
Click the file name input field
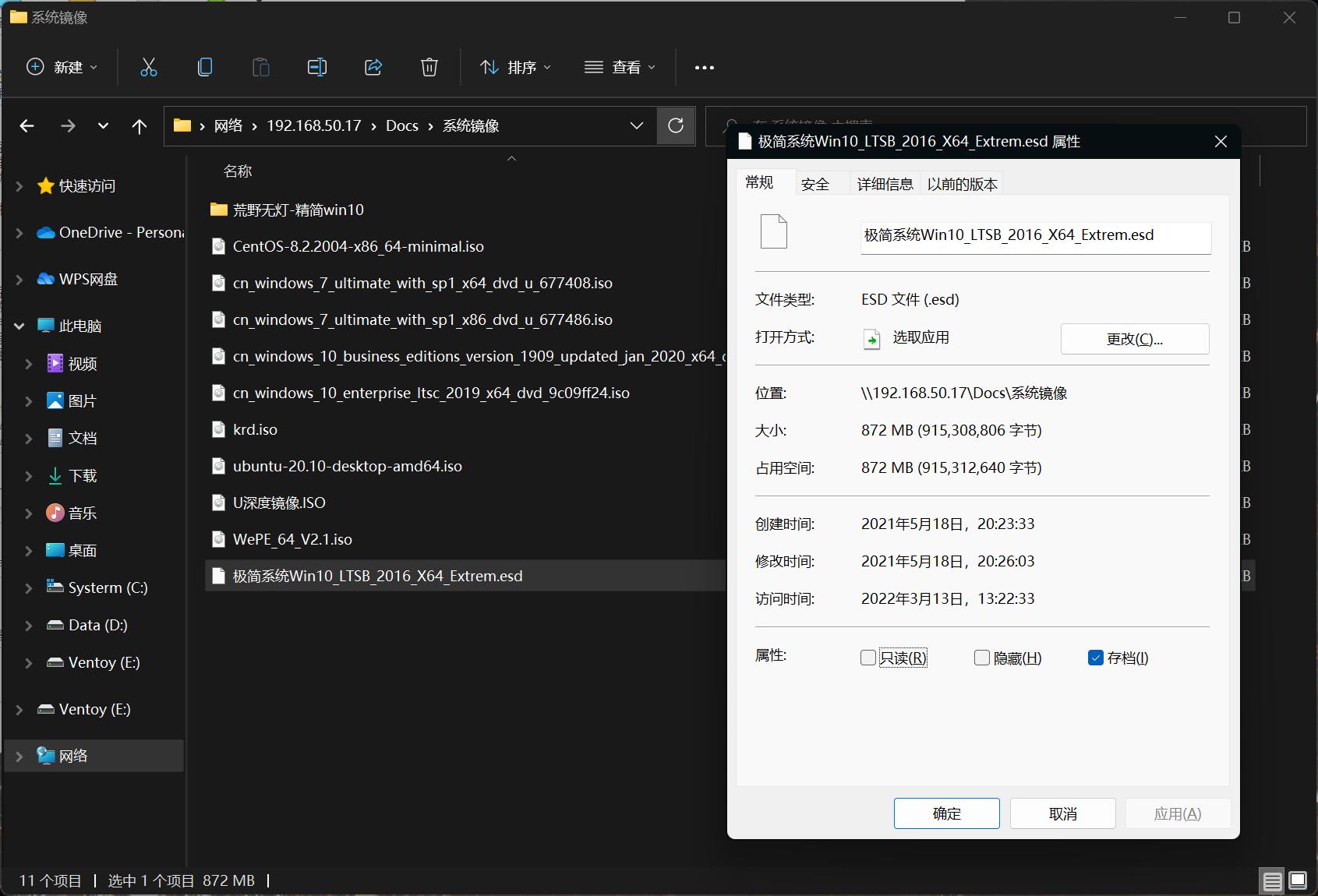click(1034, 235)
